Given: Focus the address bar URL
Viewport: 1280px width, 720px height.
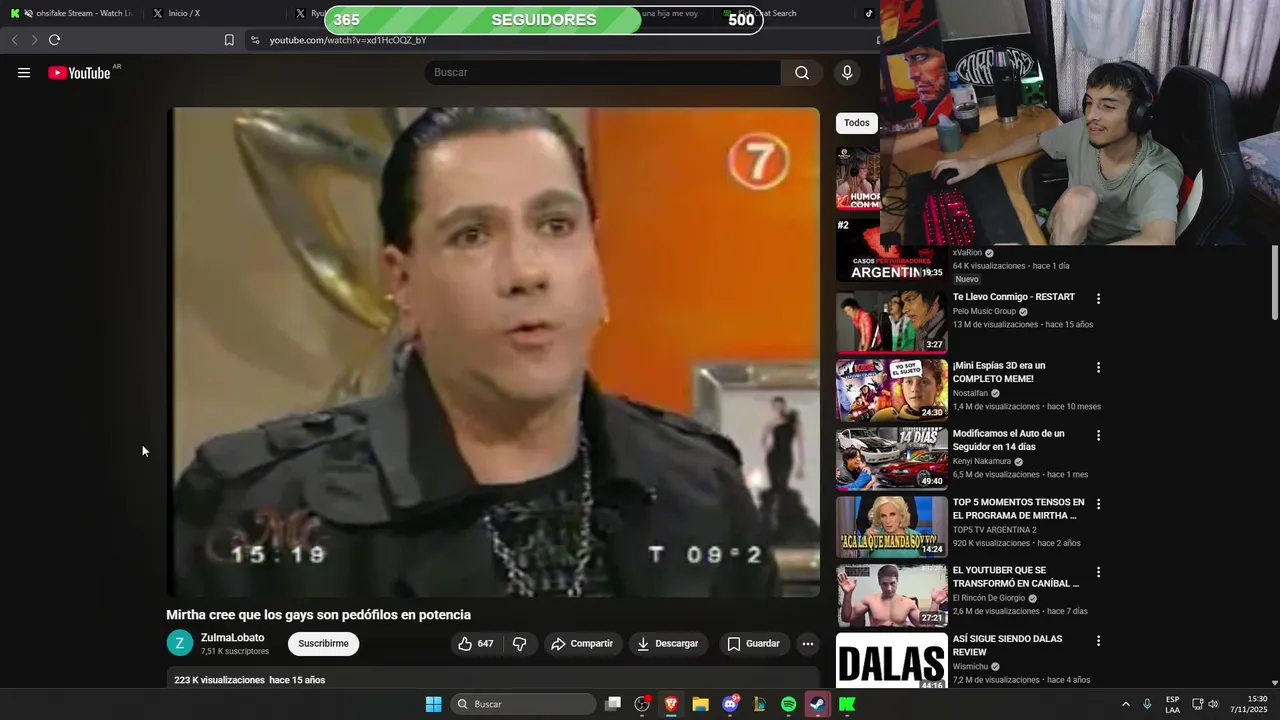Looking at the screenshot, I should [x=348, y=40].
